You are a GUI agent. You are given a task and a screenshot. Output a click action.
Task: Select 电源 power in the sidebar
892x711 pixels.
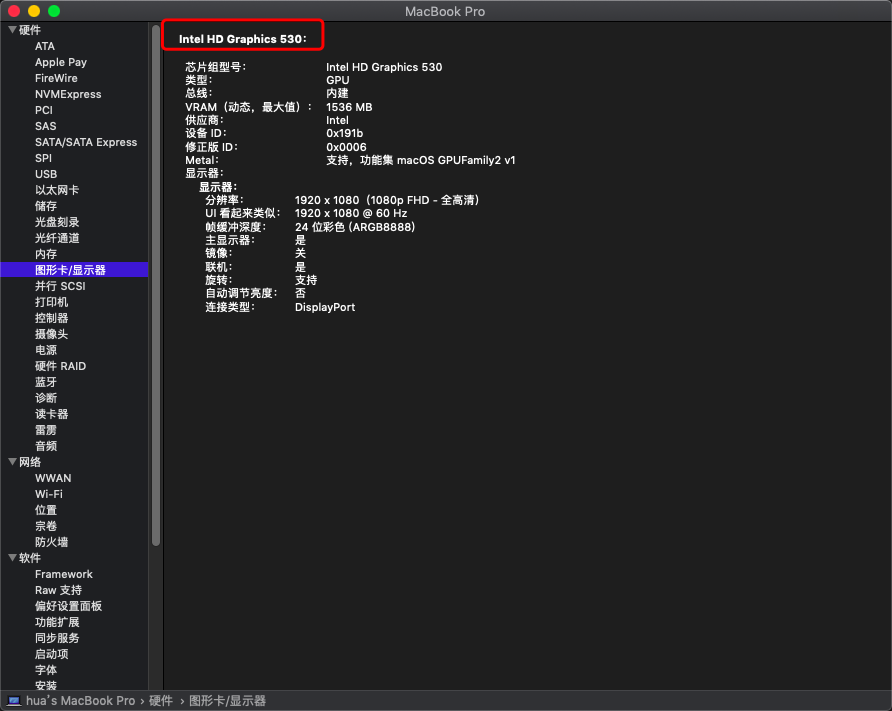[x=46, y=350]
